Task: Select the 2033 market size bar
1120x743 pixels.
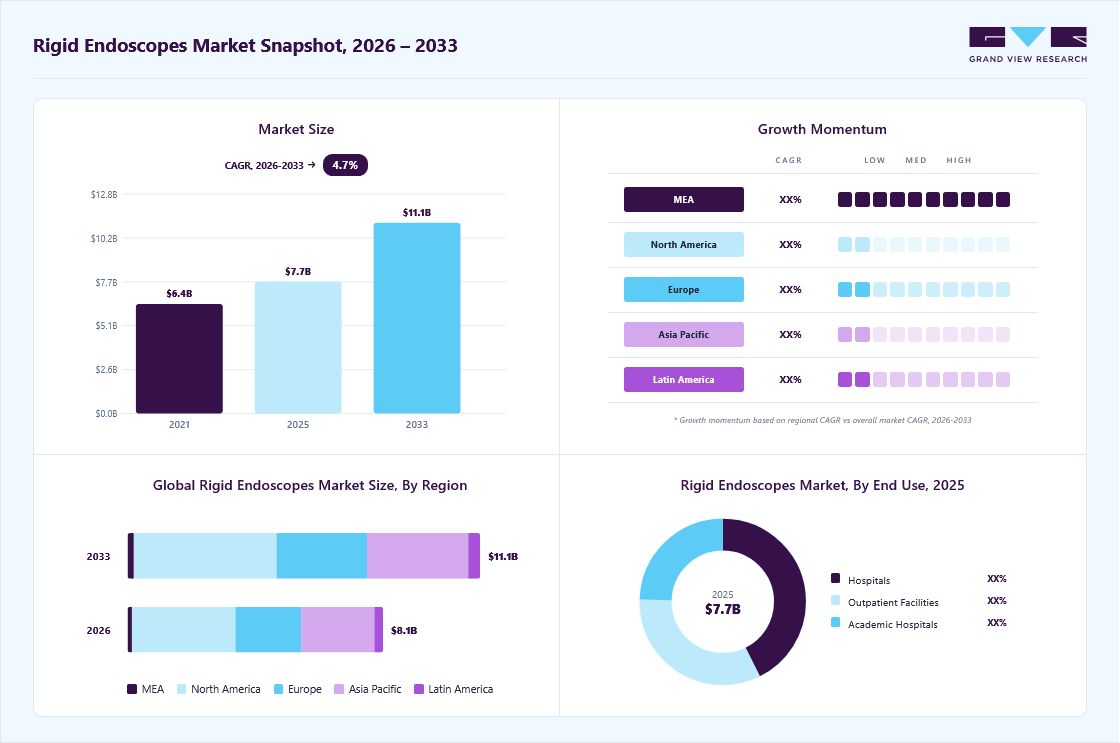Action: [417, 318]
